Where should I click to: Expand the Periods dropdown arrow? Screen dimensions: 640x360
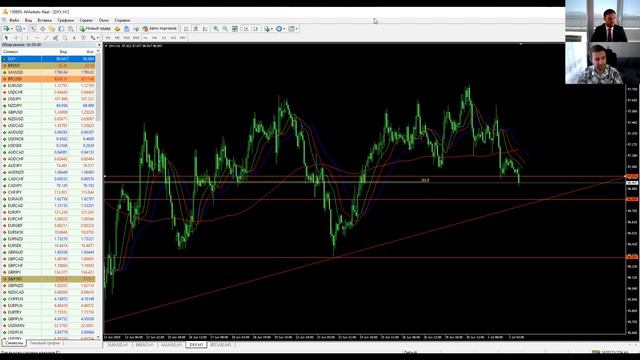point(284,29)
